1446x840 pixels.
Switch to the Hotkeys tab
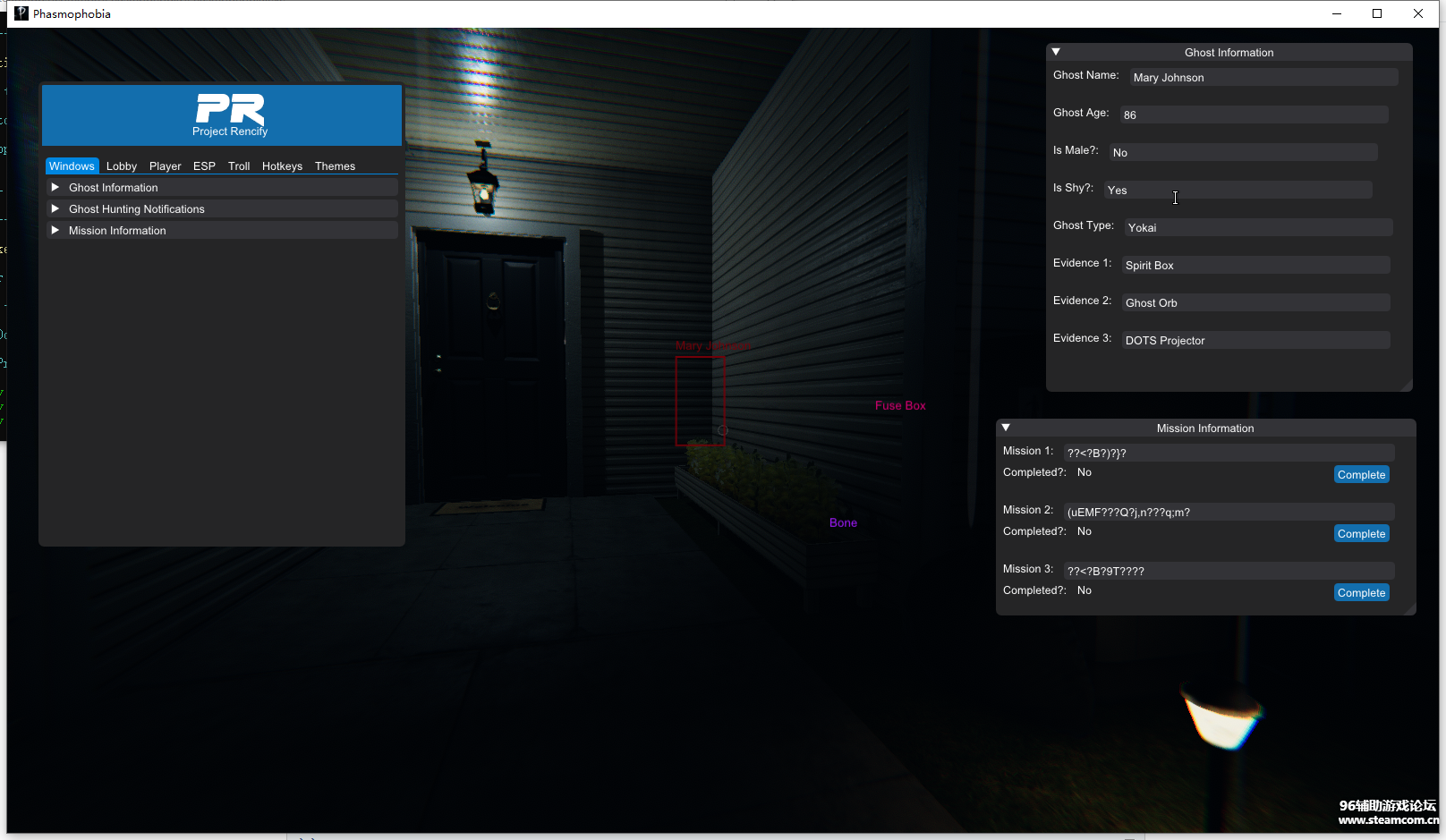[282, 166]
